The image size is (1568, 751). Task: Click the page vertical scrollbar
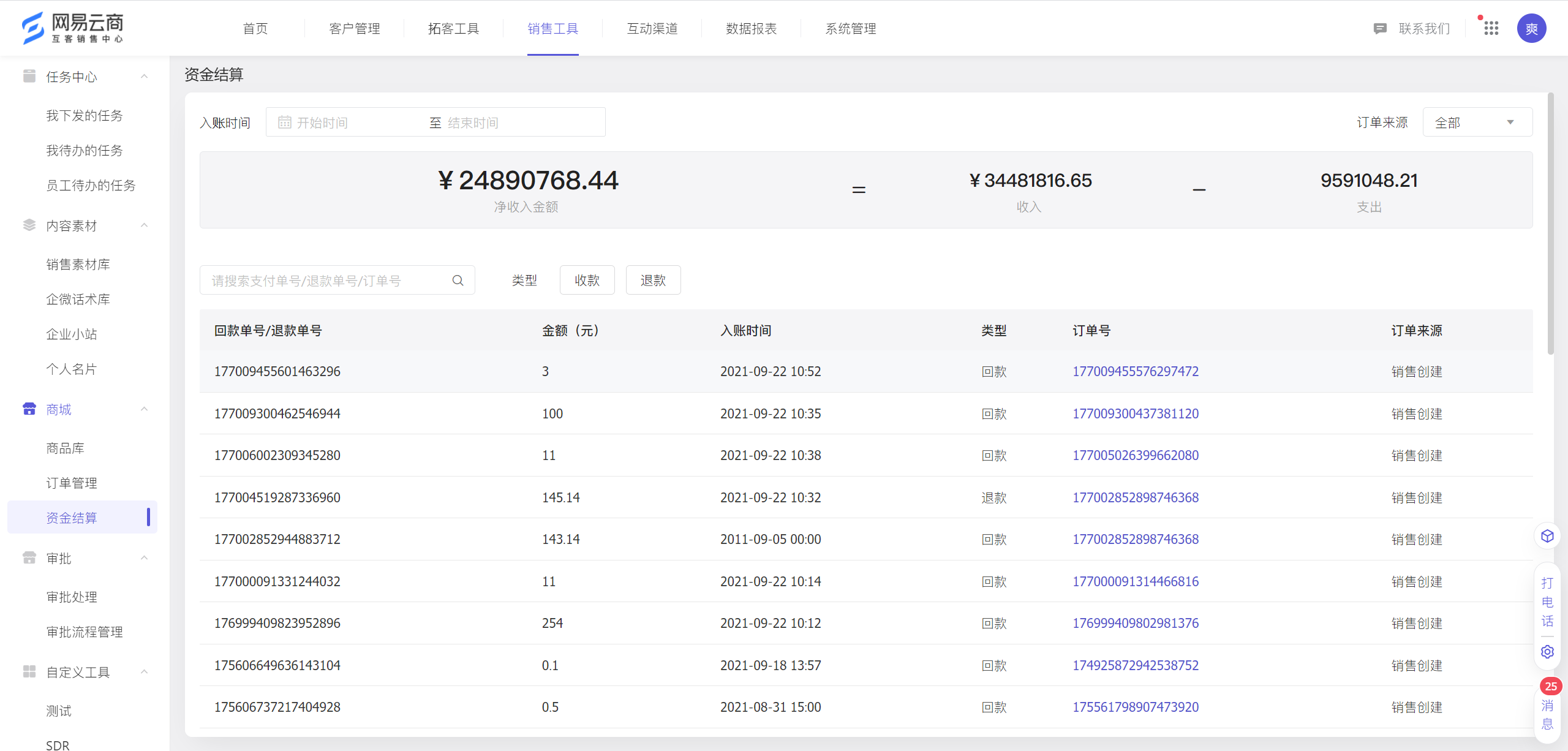click(x=1550, y=224)
